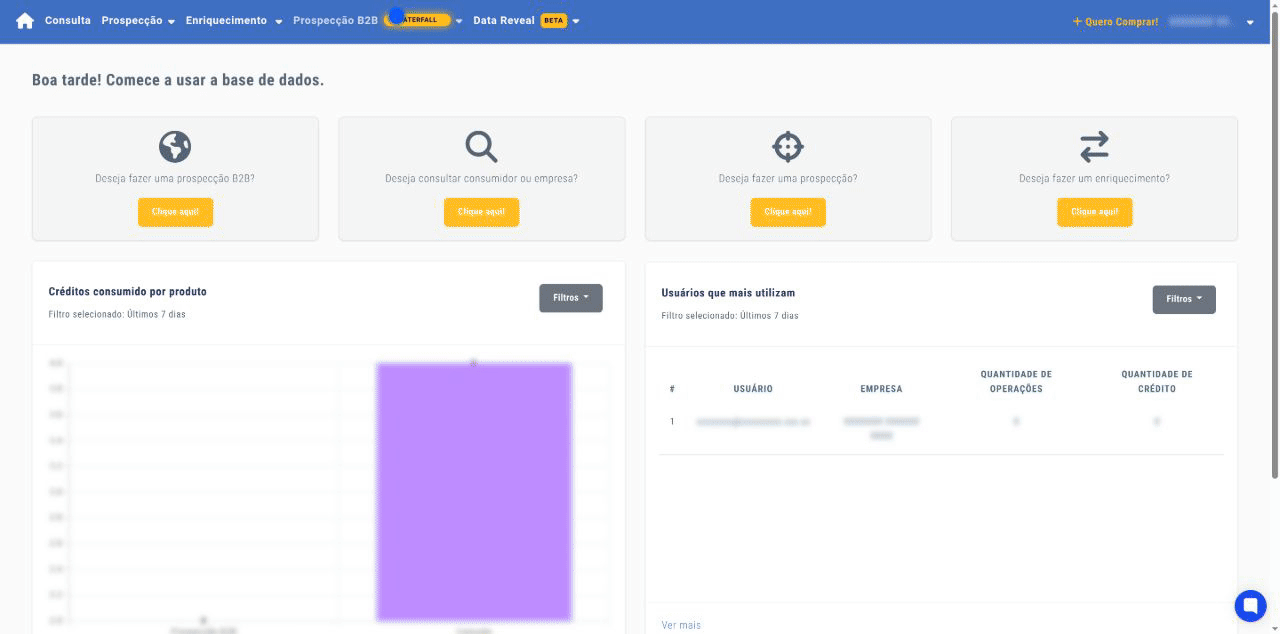Click the USUÁRIO column header
The width and height of the screenshot is (1280, 634).
click(x=753, y=389)
